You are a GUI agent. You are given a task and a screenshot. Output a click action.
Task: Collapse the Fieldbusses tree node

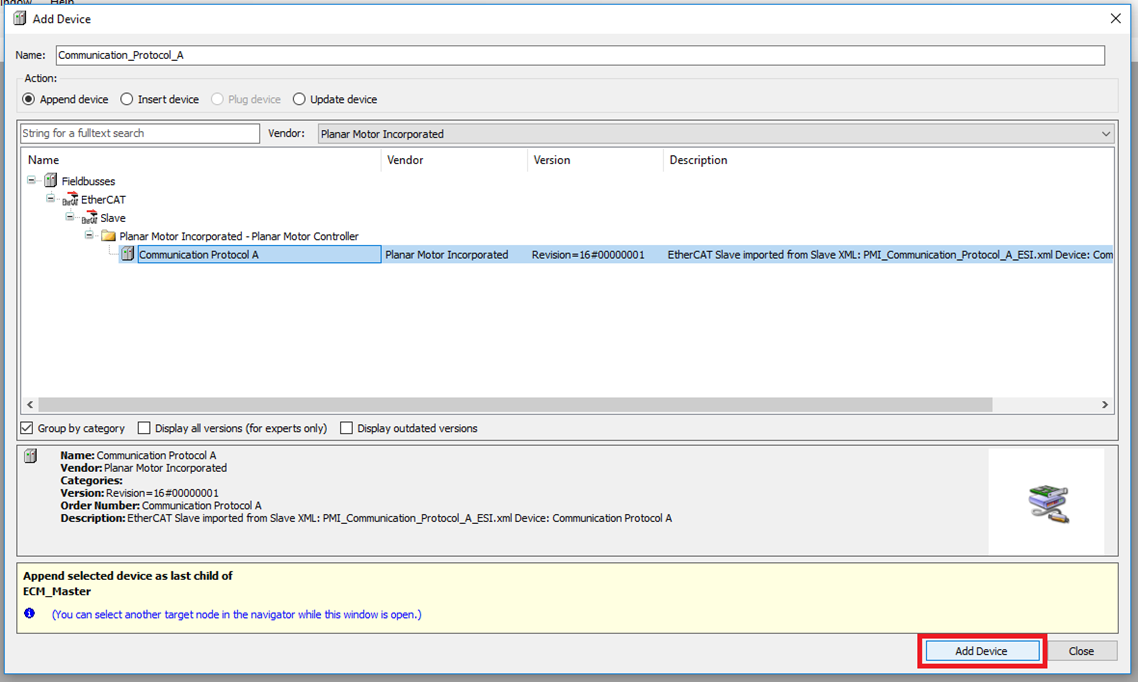(x=32, y=181)
